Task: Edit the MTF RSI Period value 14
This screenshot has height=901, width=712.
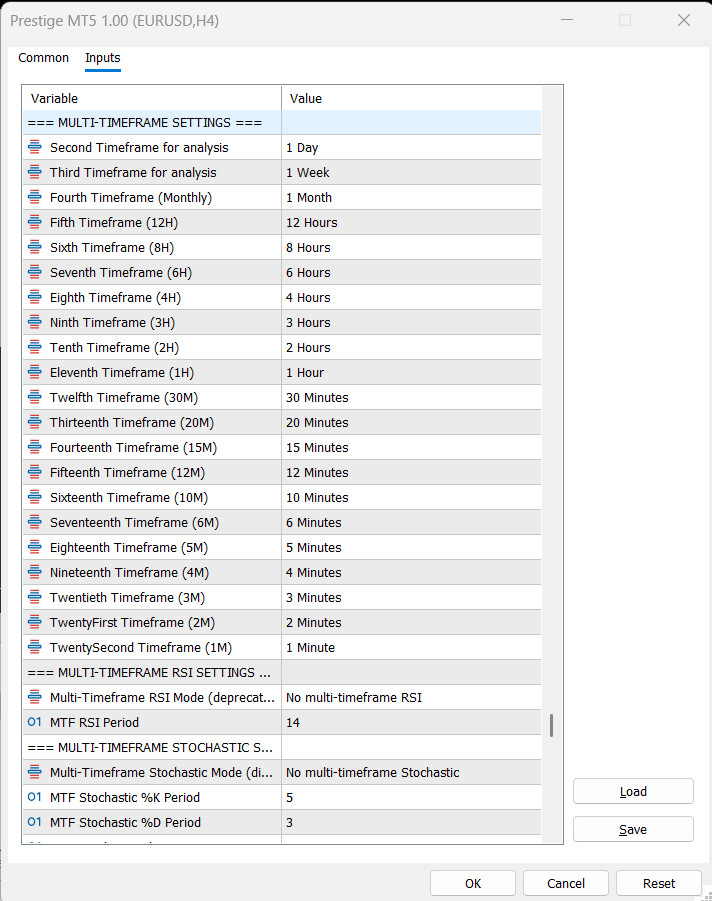Action: [411, 722]
